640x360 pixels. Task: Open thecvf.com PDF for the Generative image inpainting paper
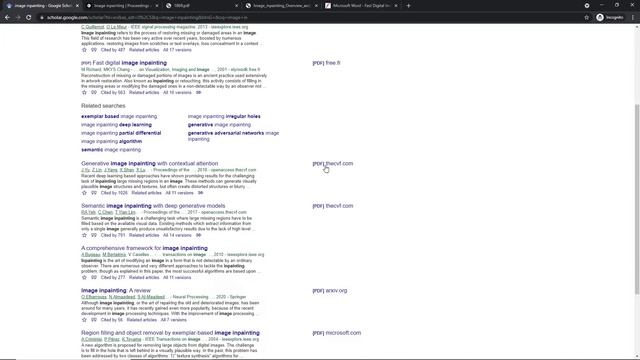point(333,163)
